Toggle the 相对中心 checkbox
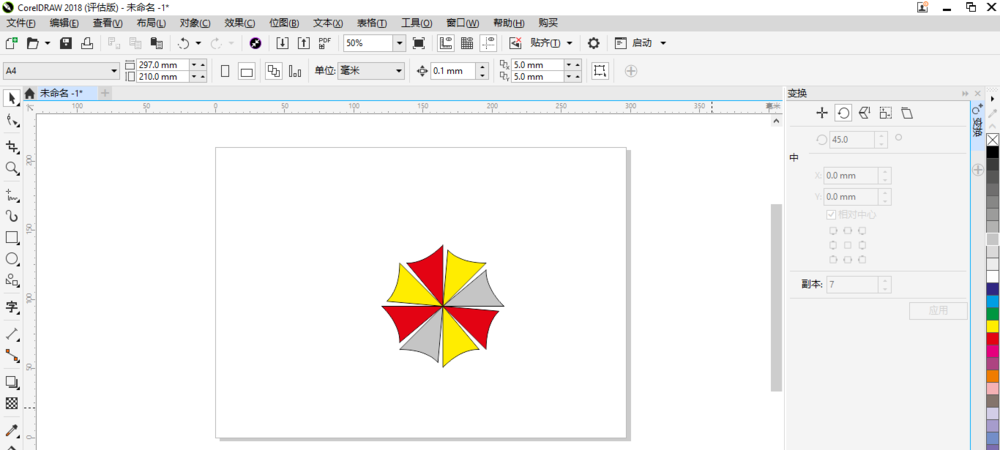This screenshot has height=450, width=1000. 830,215
